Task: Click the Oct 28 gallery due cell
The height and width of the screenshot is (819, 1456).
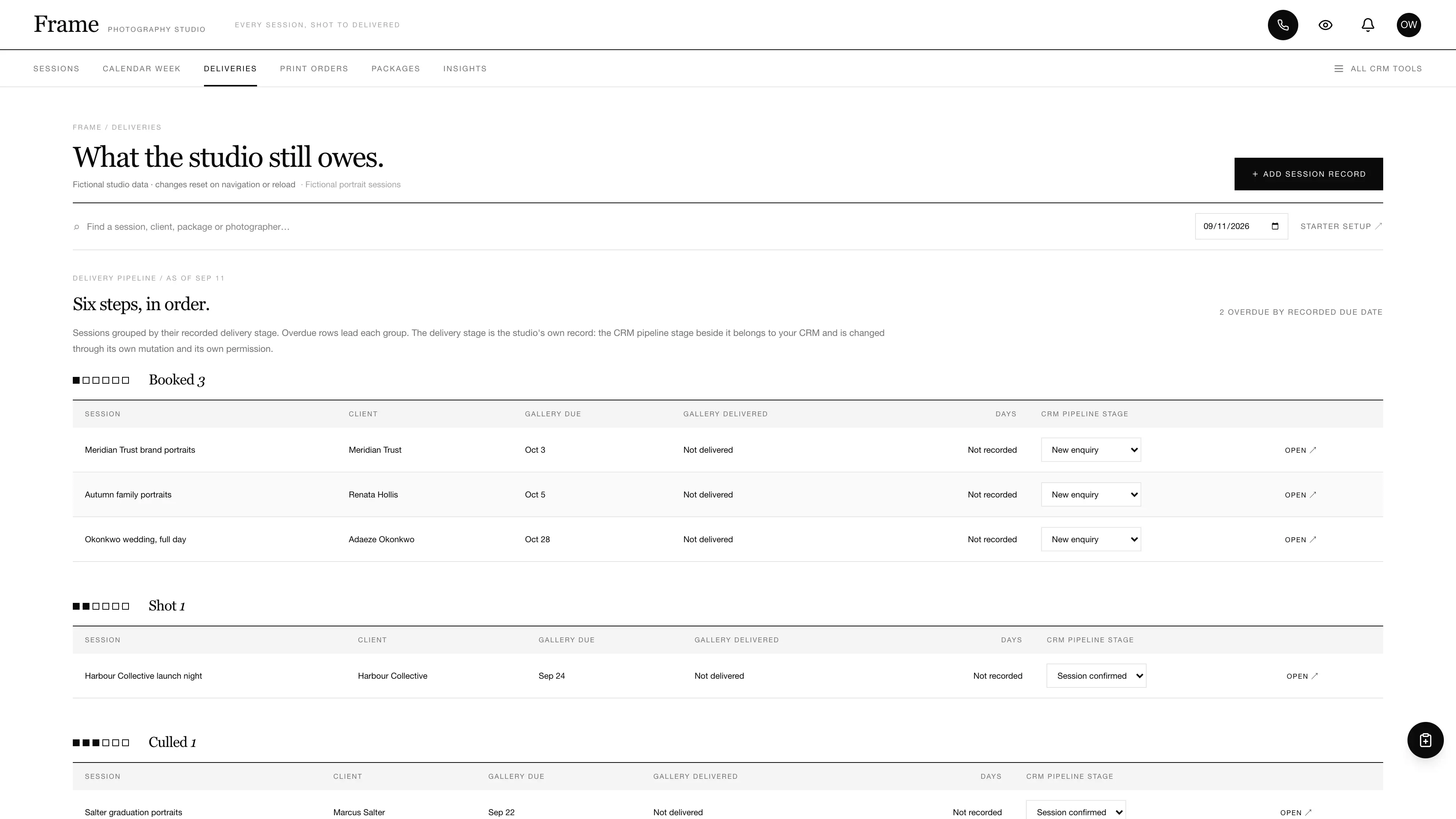Action: (x=537, y=539)
